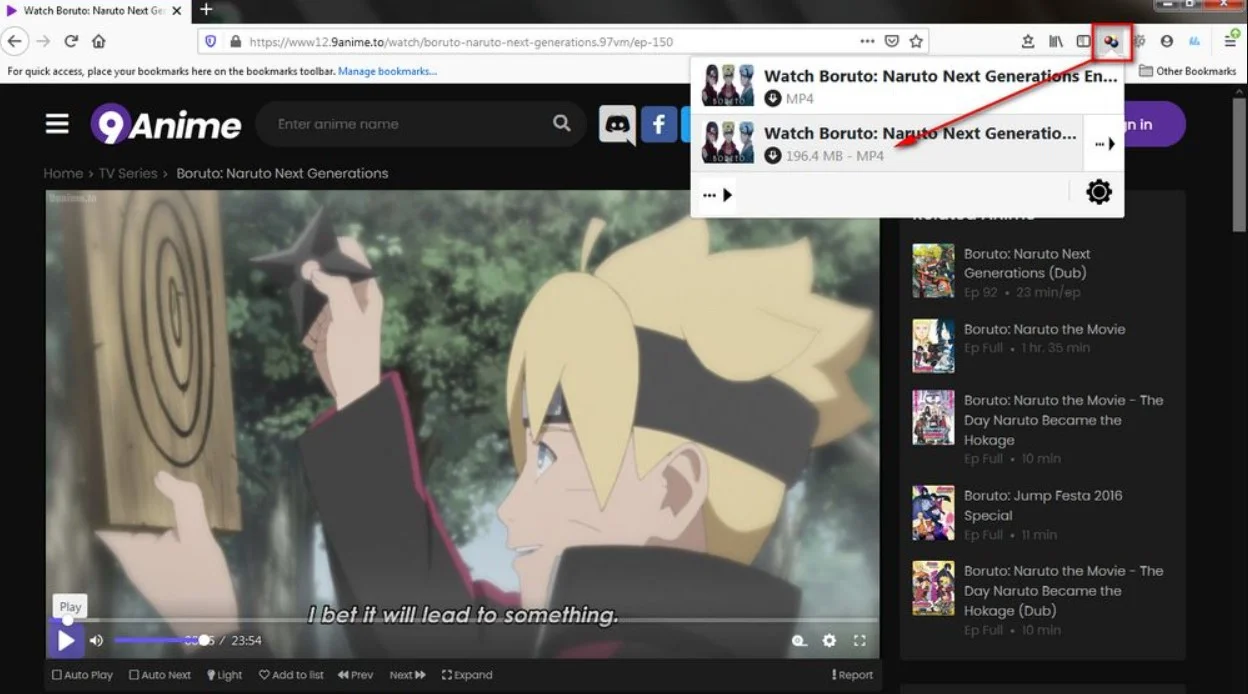Open a new browser tab
The height and width of the screenshot is (694, 1248).
tap(206, 10)
